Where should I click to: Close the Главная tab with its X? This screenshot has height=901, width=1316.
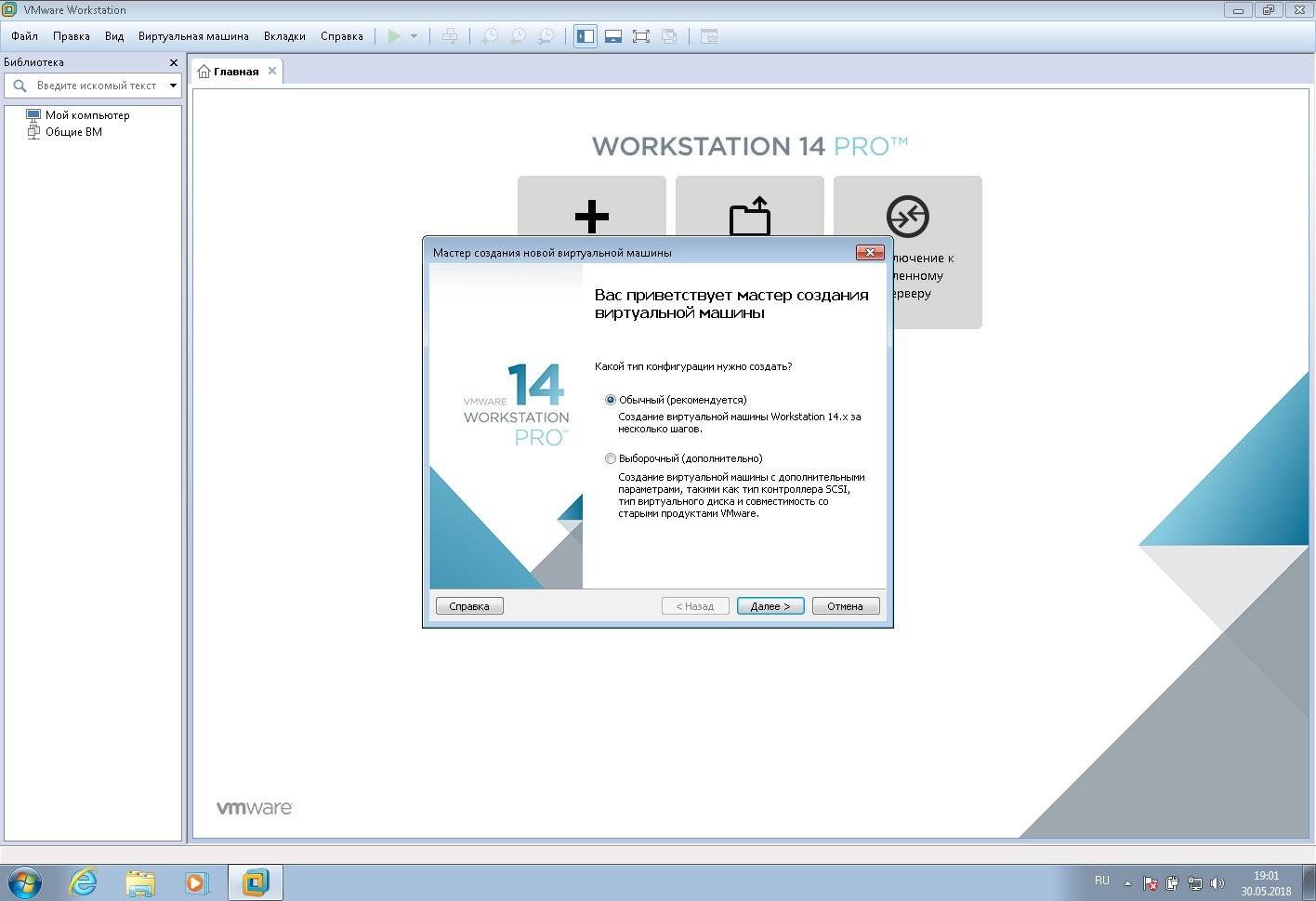[x=272, y=71]
